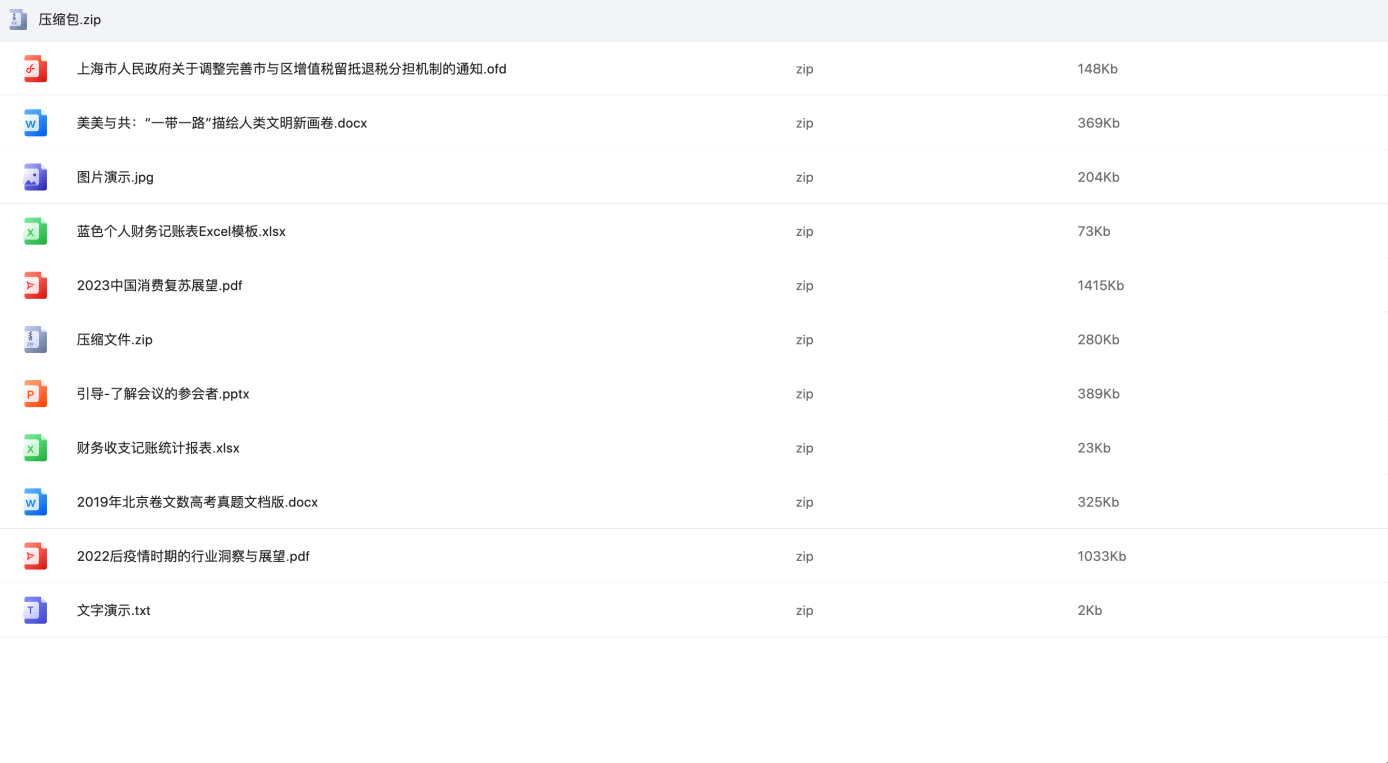Viewport: 1388px width, 763px height.
Task: Click the PDF icon for 2022后疫情时期 file
Action: tap(35, 556)
